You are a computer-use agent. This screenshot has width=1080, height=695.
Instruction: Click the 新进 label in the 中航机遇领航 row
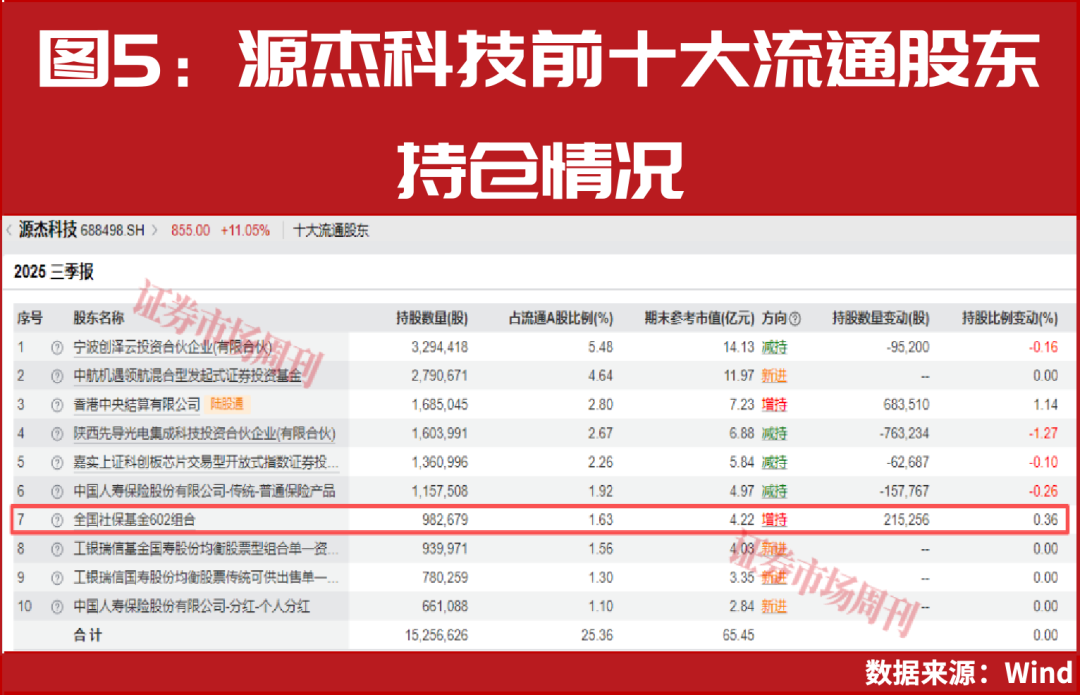pos(774,376)
